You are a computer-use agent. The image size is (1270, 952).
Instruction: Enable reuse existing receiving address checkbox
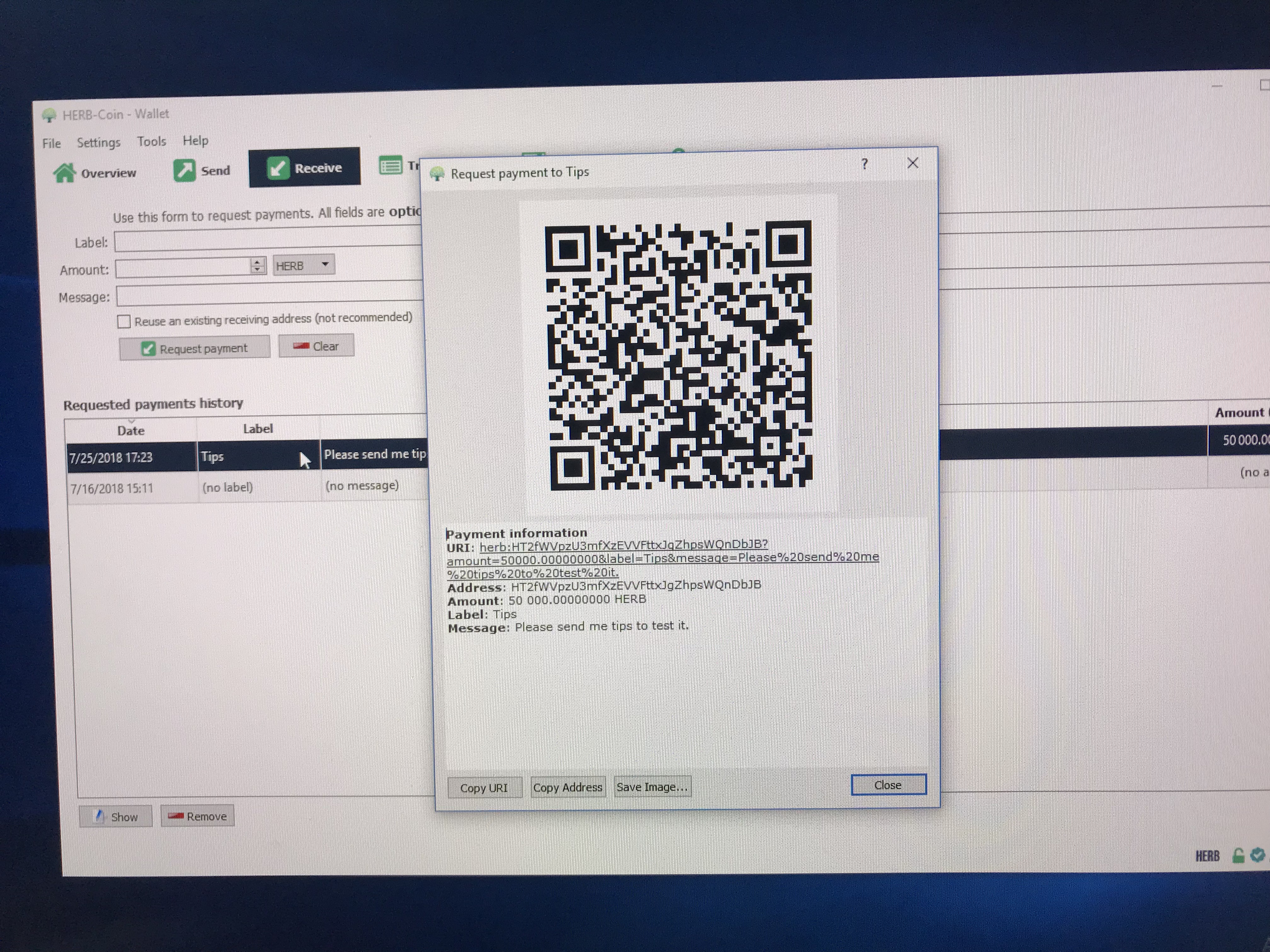(124, 321)
